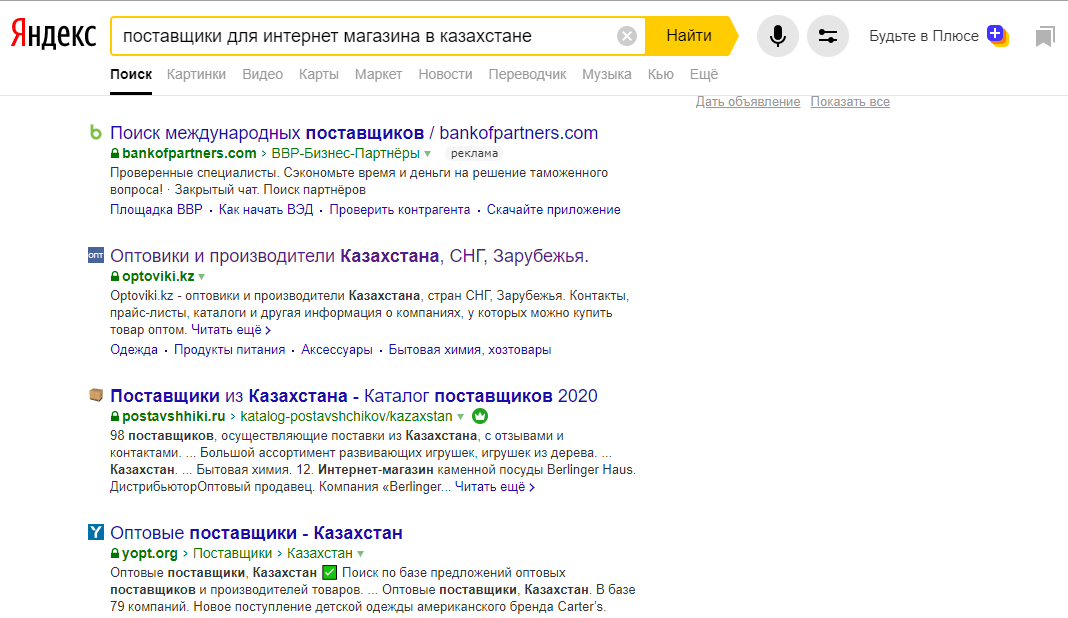This screenshot has width=1068, height=618.
Task: Click the optoviki.kz favicon
Action: [96, 256]
